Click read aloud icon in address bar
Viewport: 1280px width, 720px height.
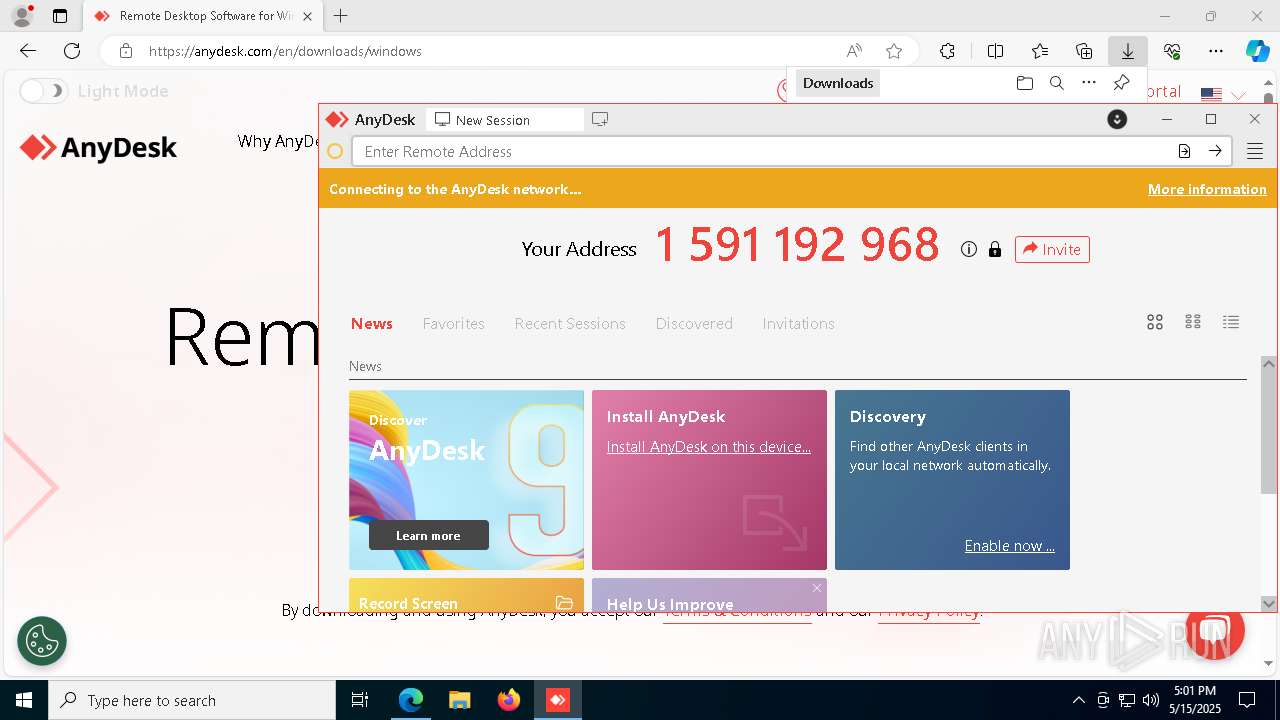(x=854, y=51)
